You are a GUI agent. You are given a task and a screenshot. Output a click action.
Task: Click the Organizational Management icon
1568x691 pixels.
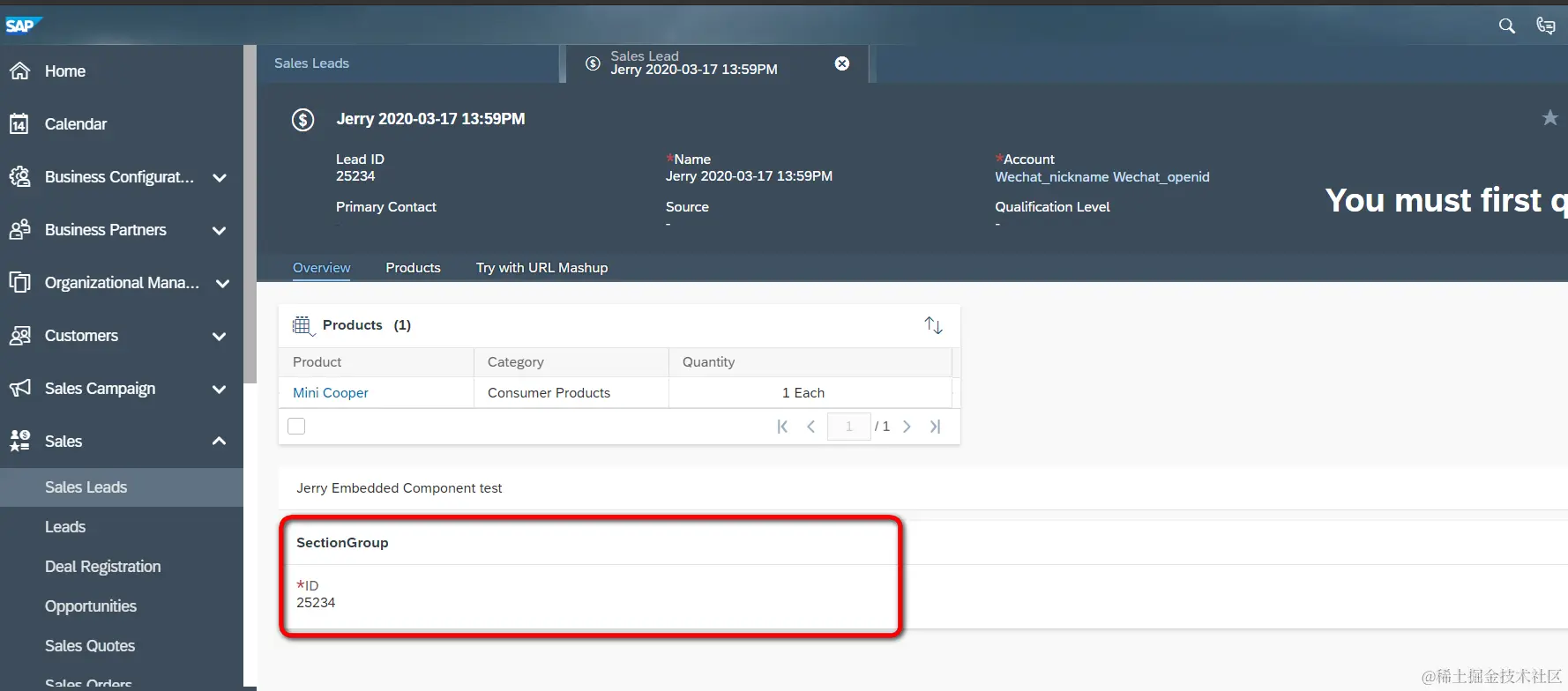19,283
